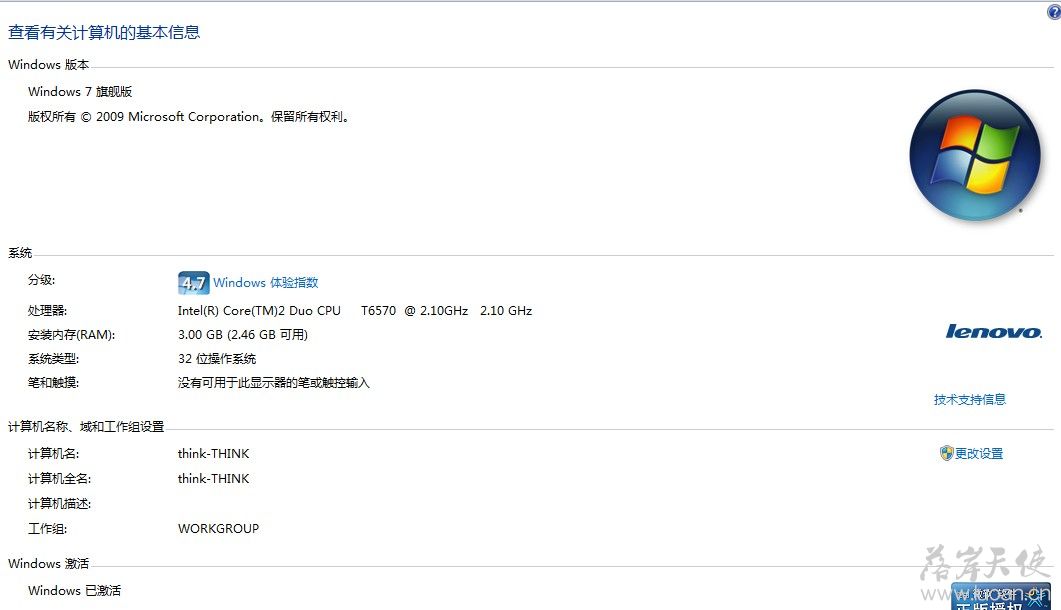Click the 32 位操作系统 value
The width and height of the screenshot is (1061, 610).
(217, 359)
